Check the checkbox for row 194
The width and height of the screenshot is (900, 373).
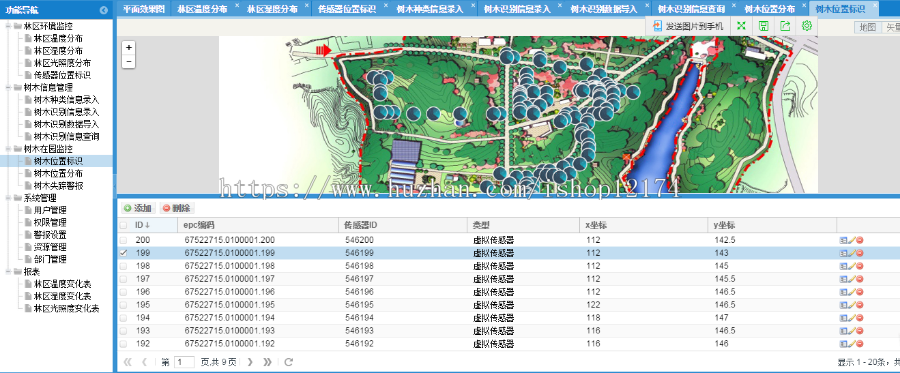pos(123,318)
